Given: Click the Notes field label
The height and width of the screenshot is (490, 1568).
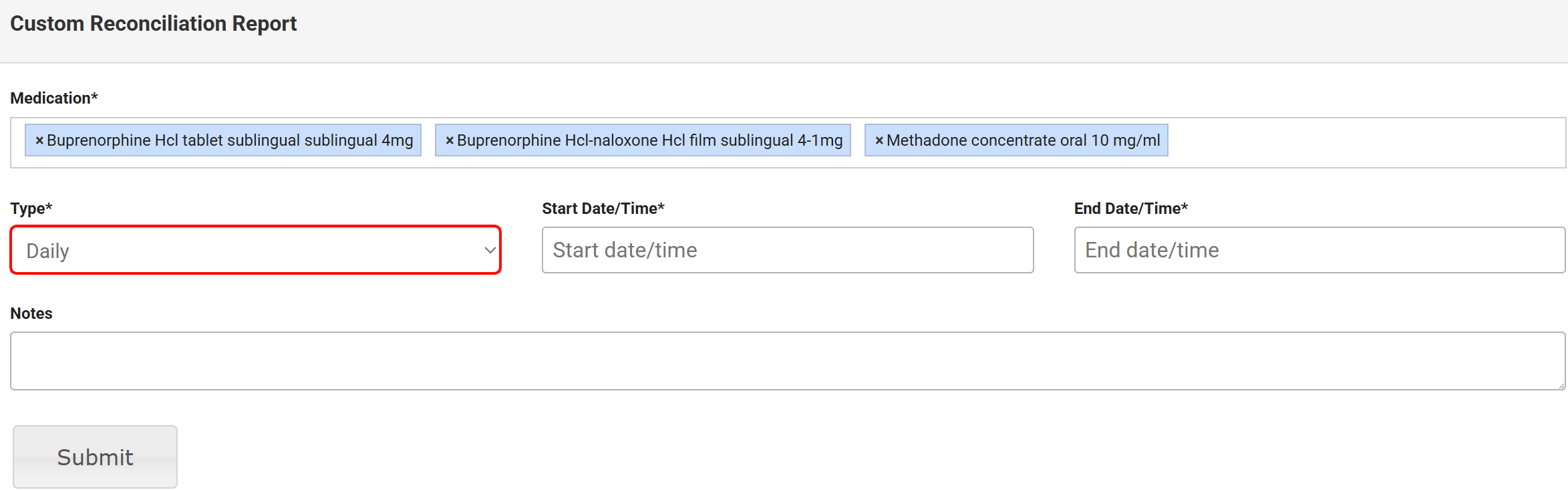Looking at the screenshot, I should 31,314.
